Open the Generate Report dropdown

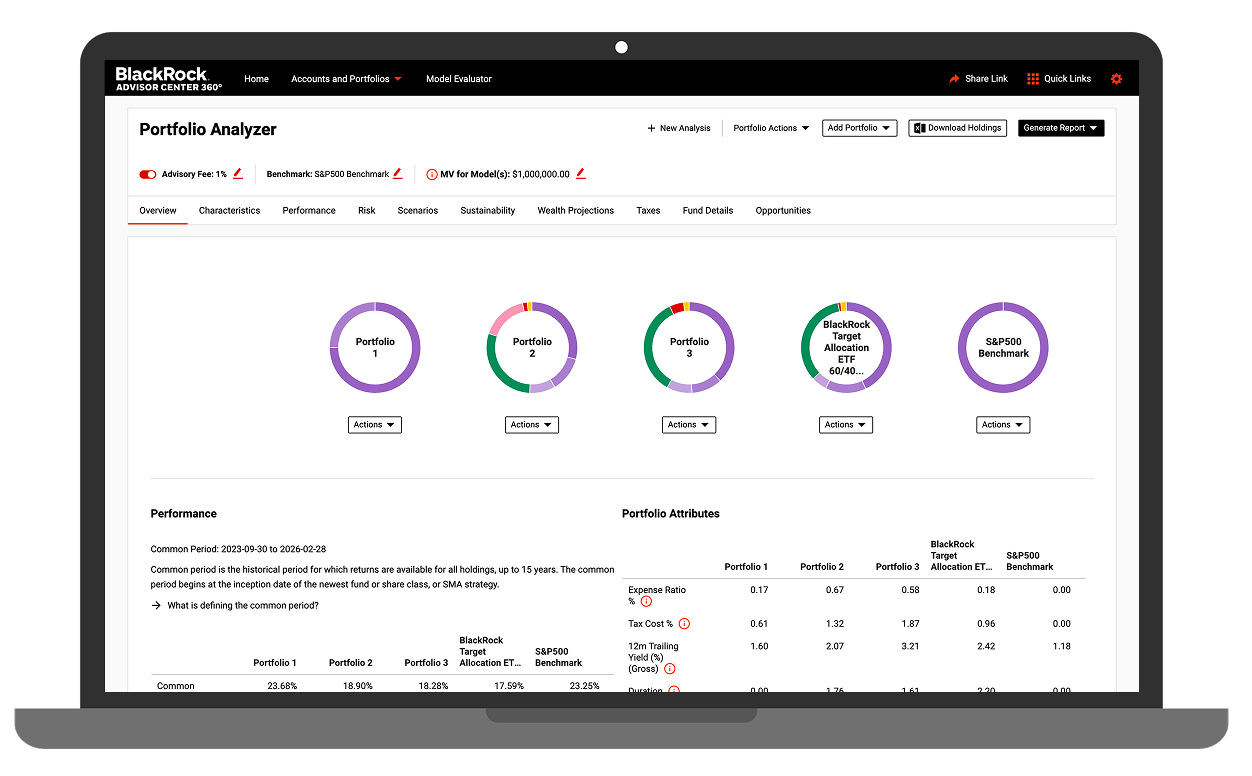(x=1061, y=128)
